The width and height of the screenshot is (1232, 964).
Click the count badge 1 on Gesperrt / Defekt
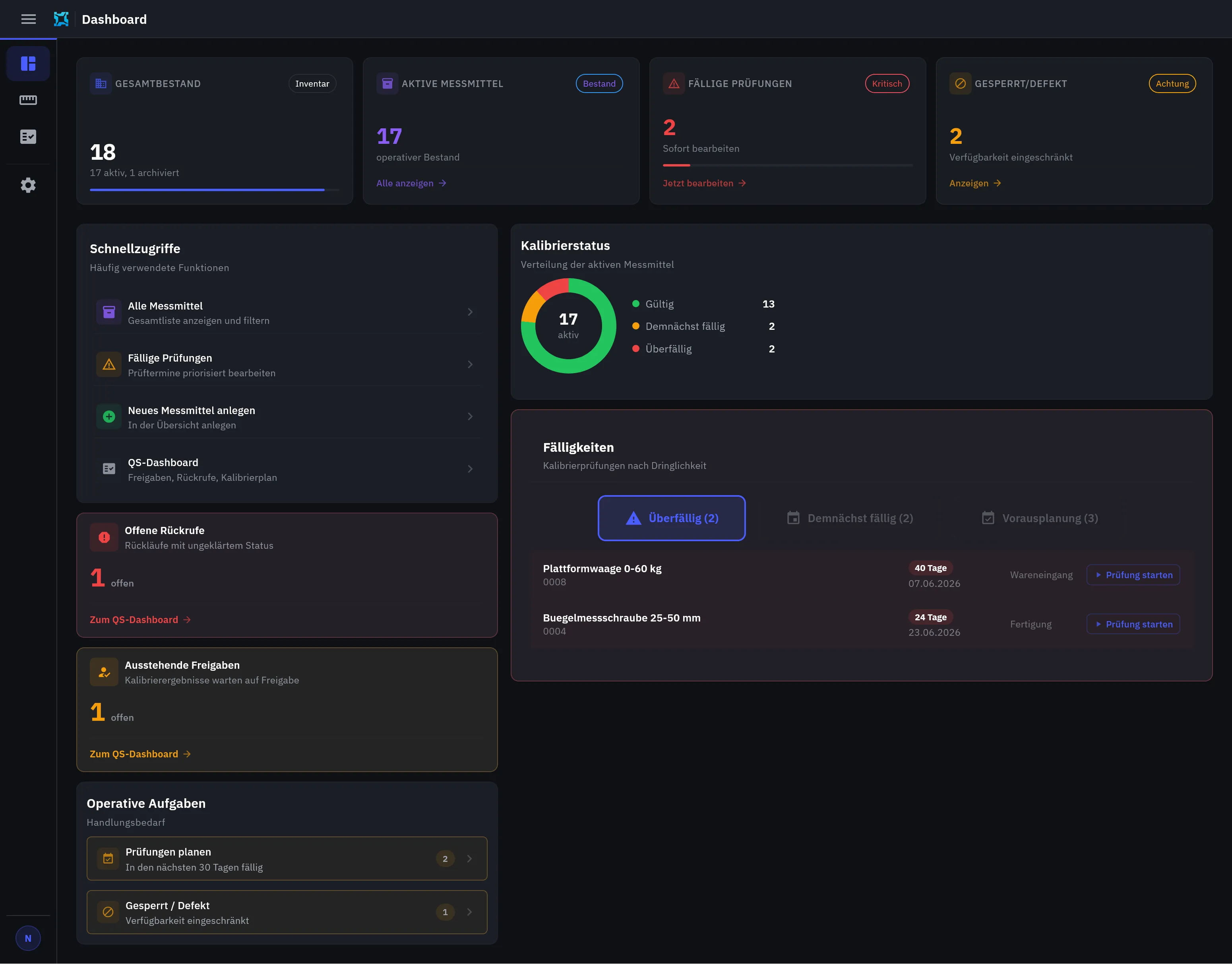tap(445, 912)
